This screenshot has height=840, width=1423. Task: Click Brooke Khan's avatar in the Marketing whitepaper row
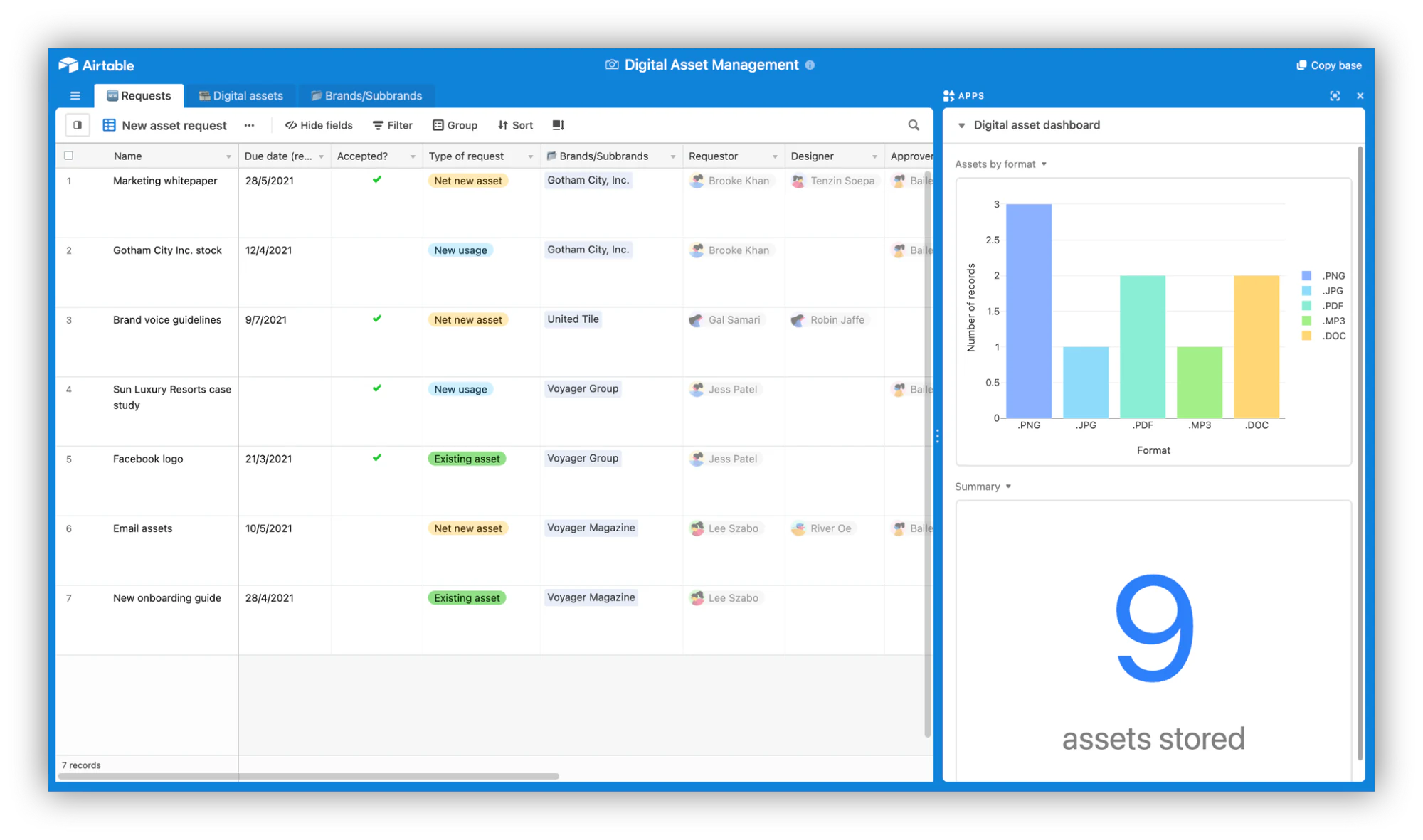click(x=697, y=181)
